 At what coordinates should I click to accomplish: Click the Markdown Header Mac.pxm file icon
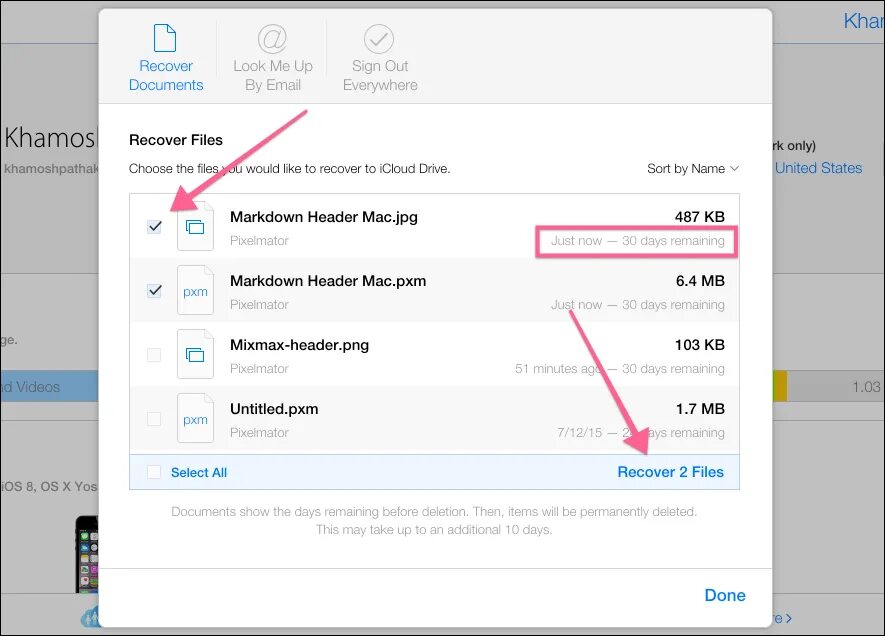pos(195,291)
